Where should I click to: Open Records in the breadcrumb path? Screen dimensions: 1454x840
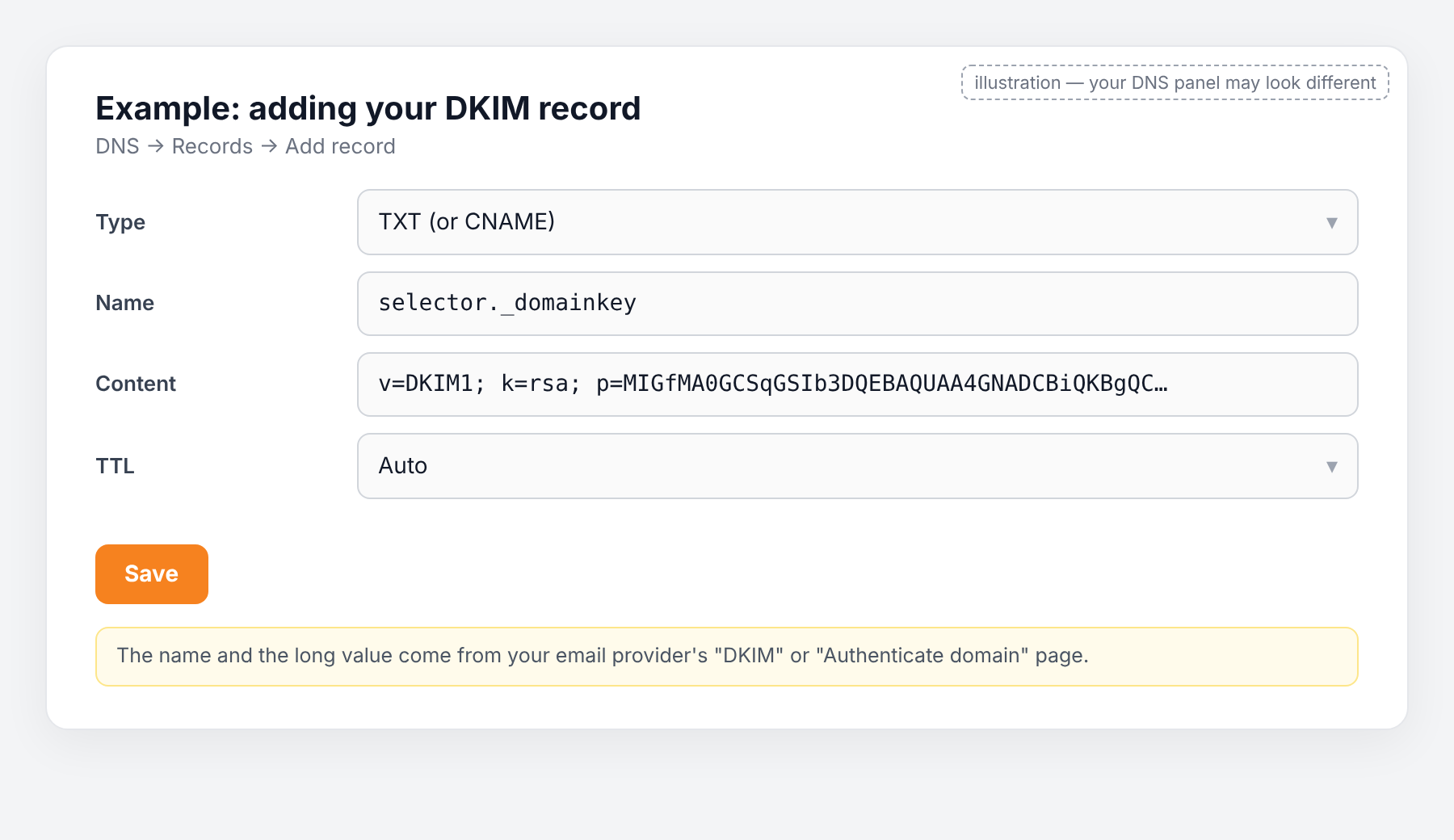point(212,146)
